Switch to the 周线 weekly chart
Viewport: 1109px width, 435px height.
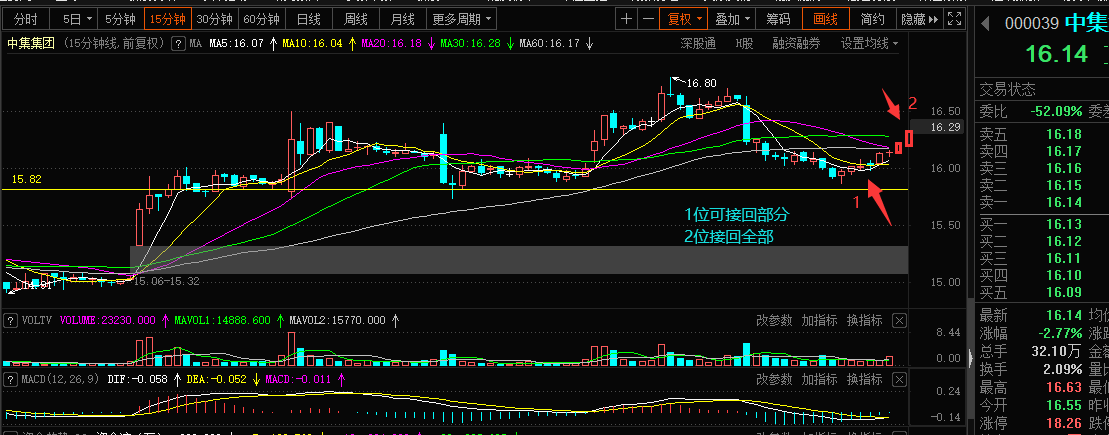pos(355,19)
